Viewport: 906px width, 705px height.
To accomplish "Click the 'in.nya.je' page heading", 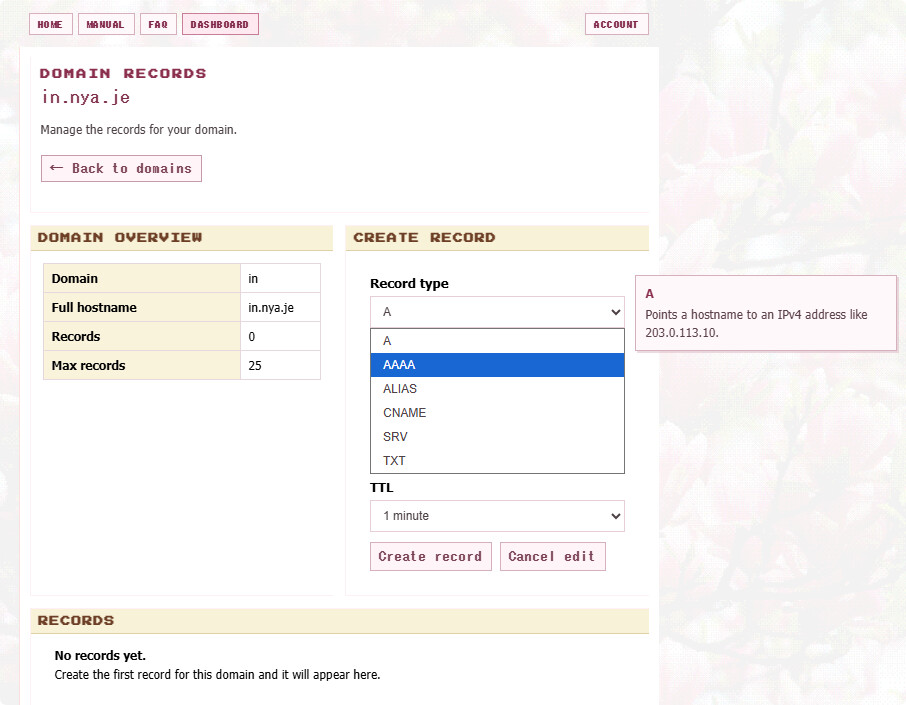I will point(86,97).
